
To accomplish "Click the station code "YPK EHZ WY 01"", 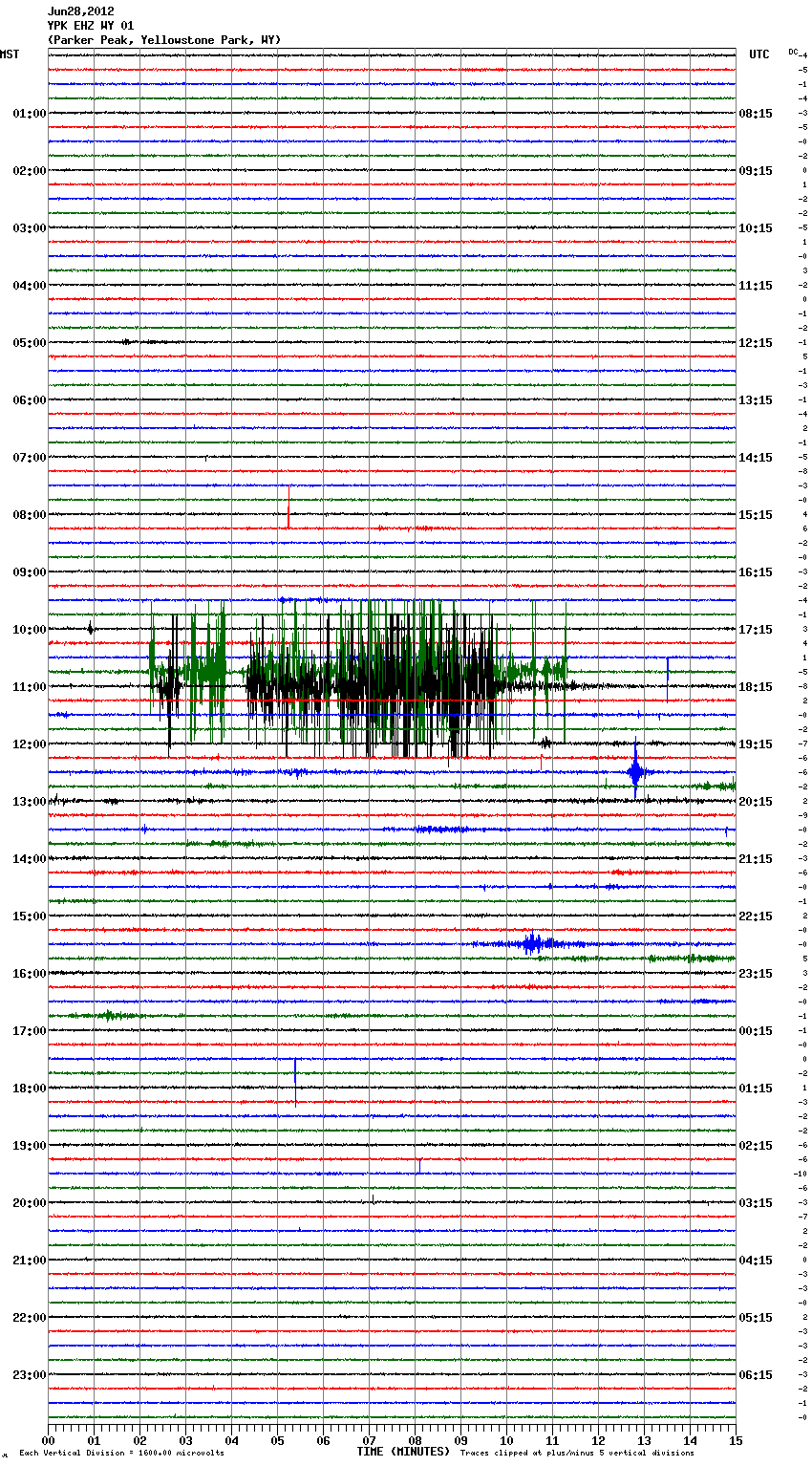I will point(91,26).
